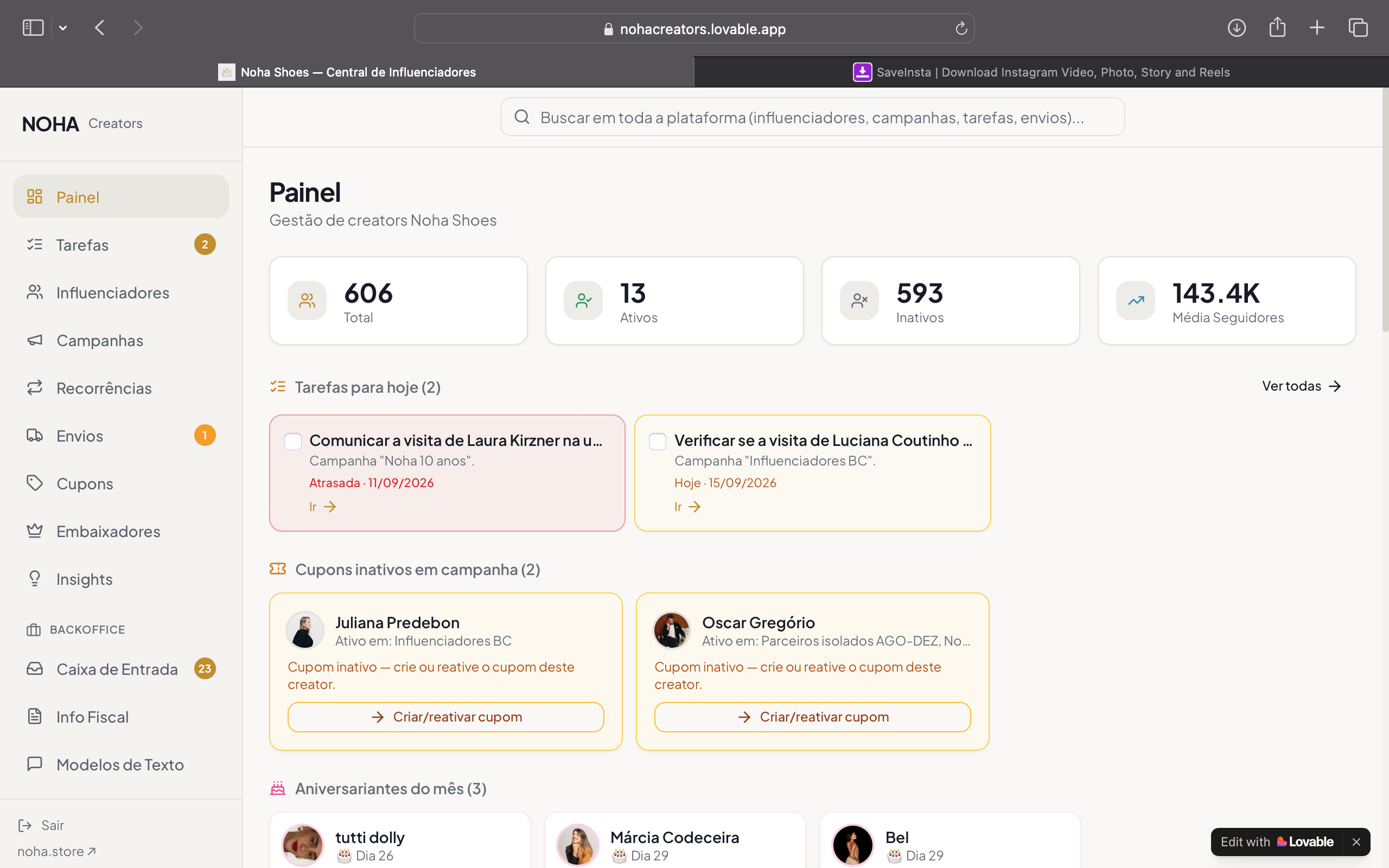
Task: Click the Safari share icon
Action: pyautogui.click(x=1277, y=27)
